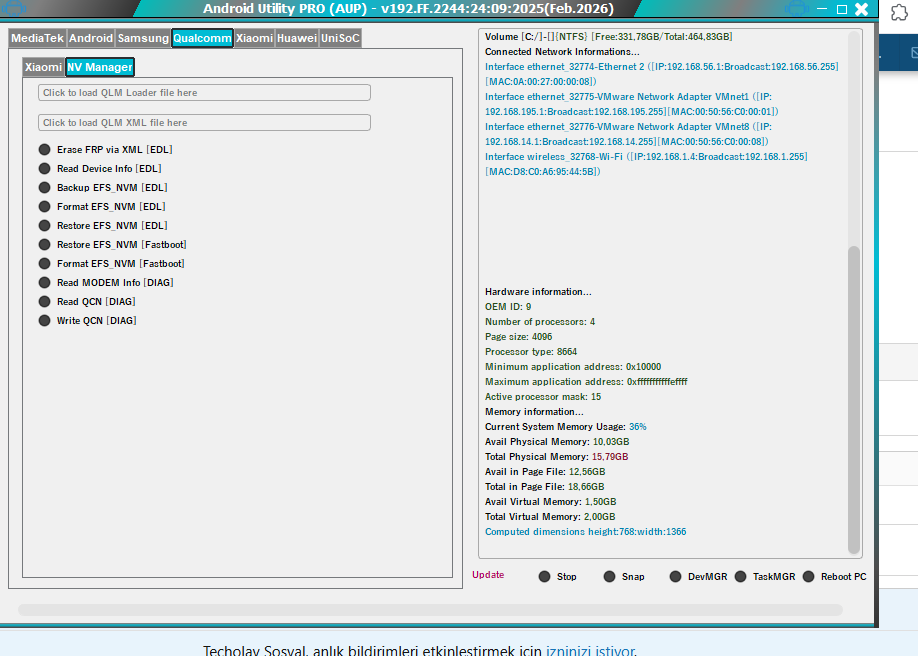918x656 pixels.
Task: Click 'Total Physical Memory: 15,79GB' line
Action: click(557, 457)
